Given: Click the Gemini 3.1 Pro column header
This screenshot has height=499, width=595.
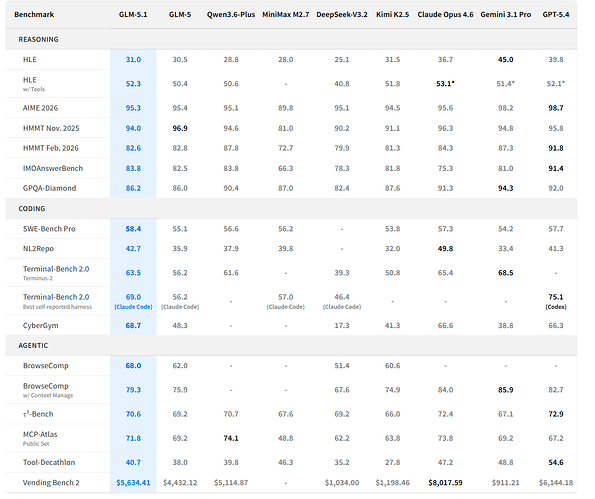Looking at the screenshot, I should click(x=505, y=14).
